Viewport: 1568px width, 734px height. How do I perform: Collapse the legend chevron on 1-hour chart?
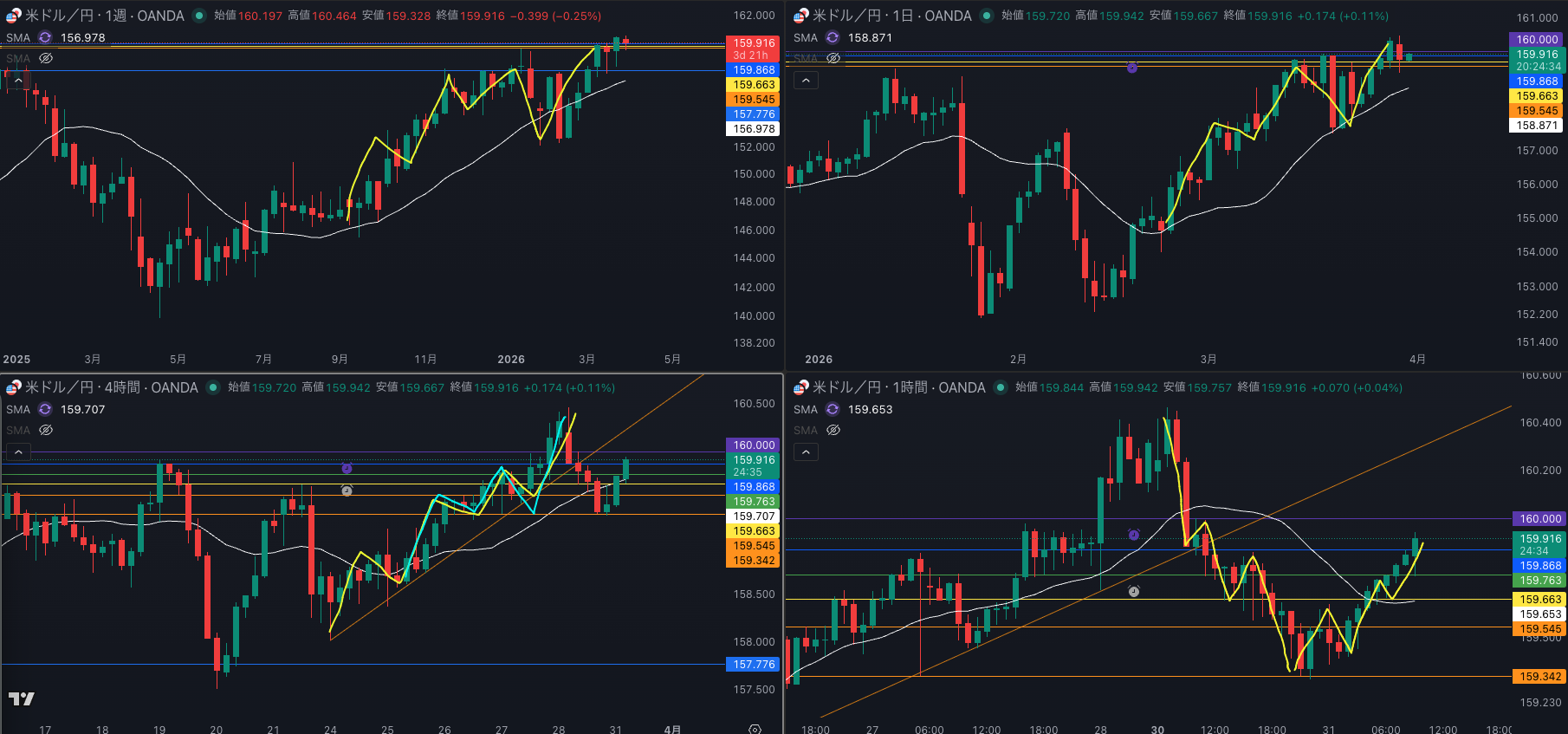coord(806,451)
